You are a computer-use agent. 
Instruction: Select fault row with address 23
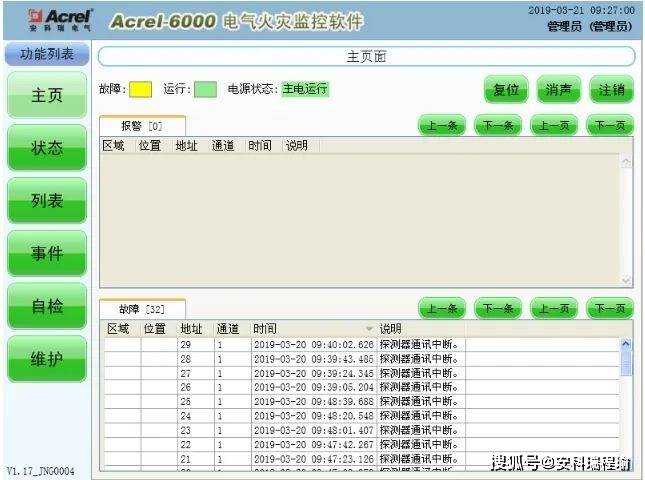point(362,430)
